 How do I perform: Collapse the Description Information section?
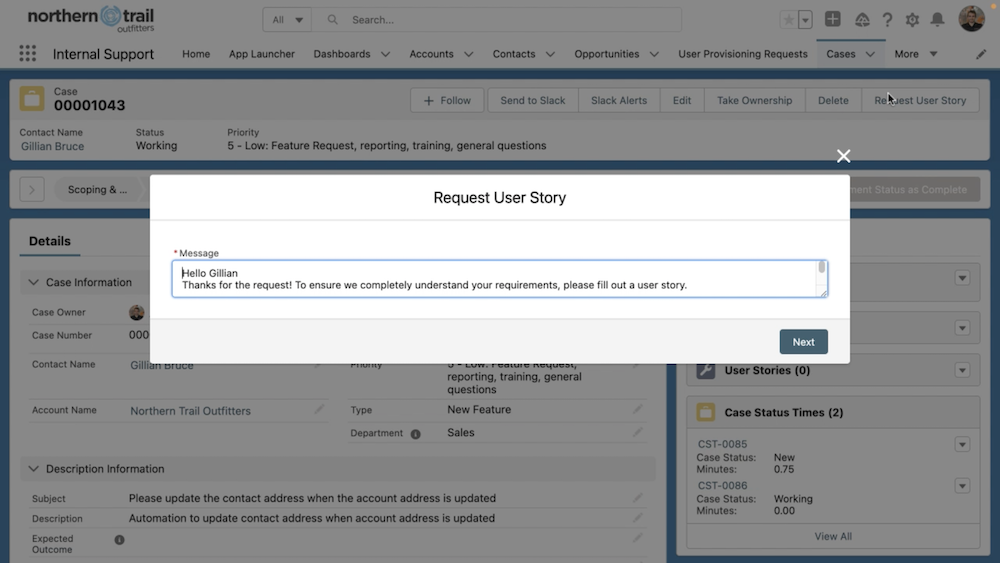point(34,469)
